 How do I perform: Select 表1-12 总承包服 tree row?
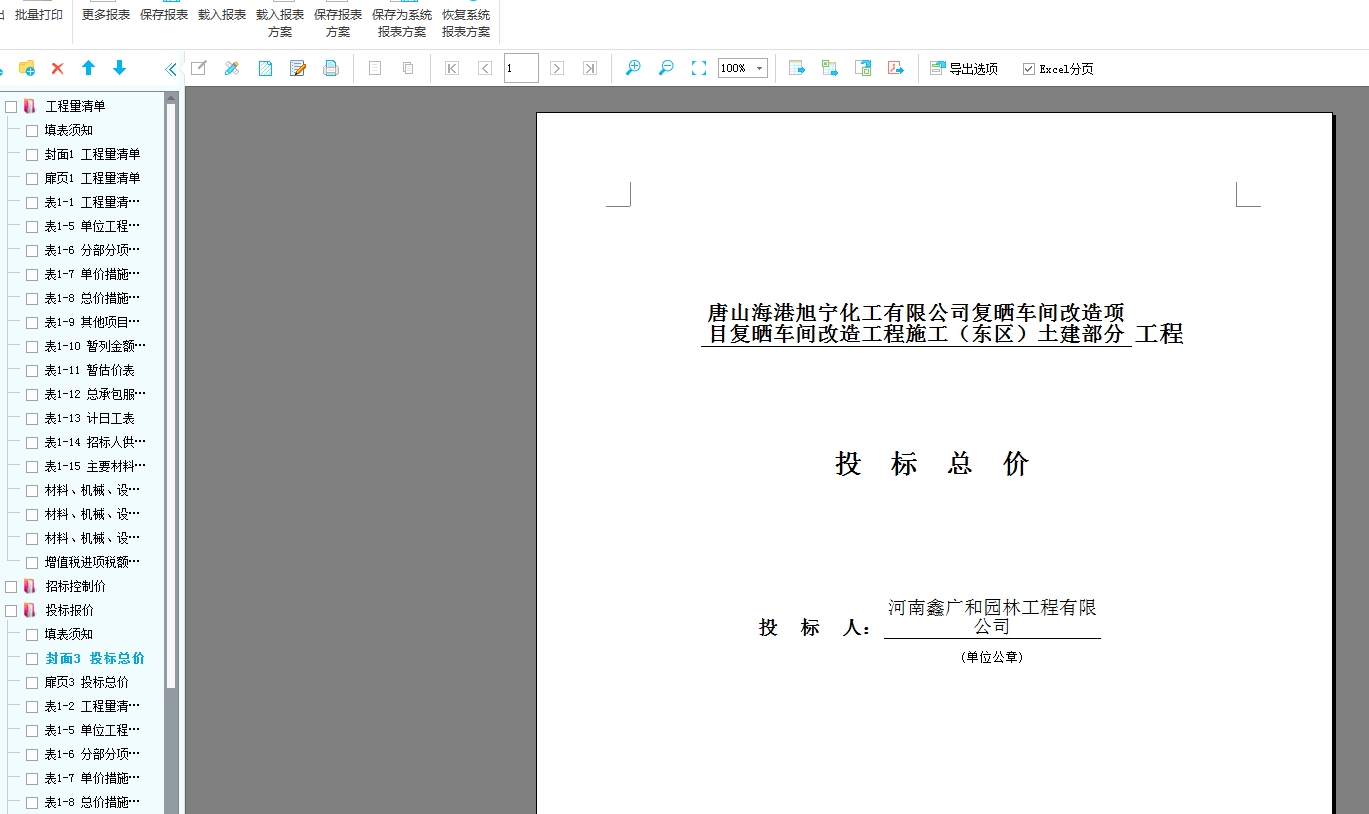(x=95, y=394)
